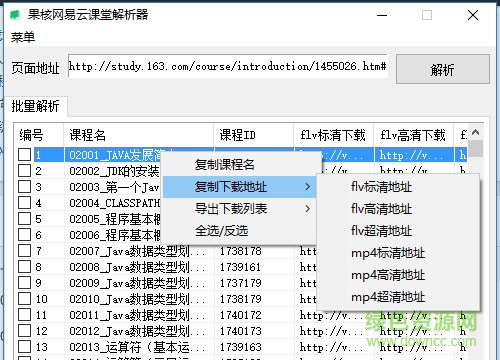Select course 02001_JAVA发展 row
This screenshot has width=500, height=360.
click(x=115, y=155)
